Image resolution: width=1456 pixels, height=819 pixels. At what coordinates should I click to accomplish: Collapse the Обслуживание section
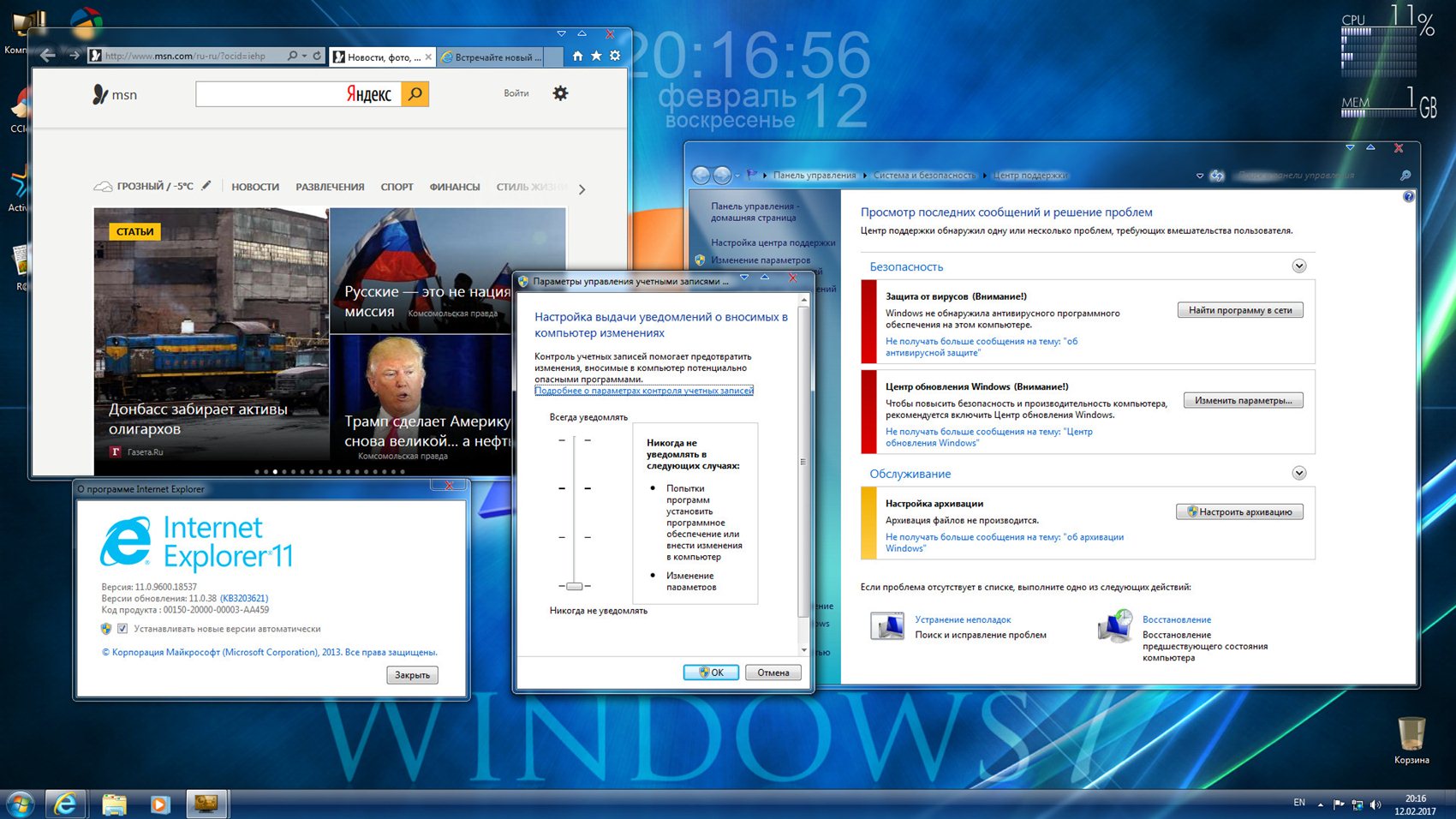pos(1299,473)
